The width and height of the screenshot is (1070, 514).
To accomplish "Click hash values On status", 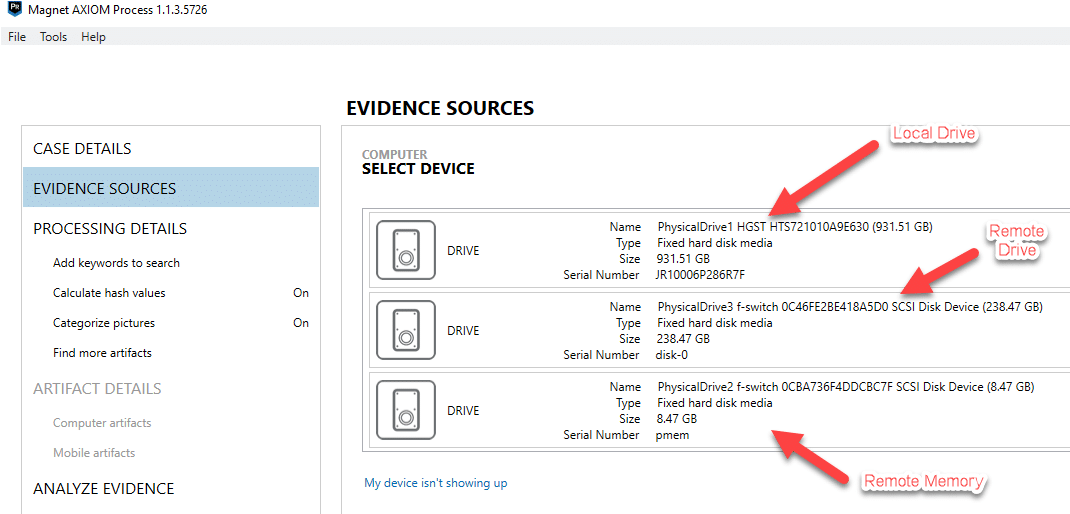I will tap(301, 293).
